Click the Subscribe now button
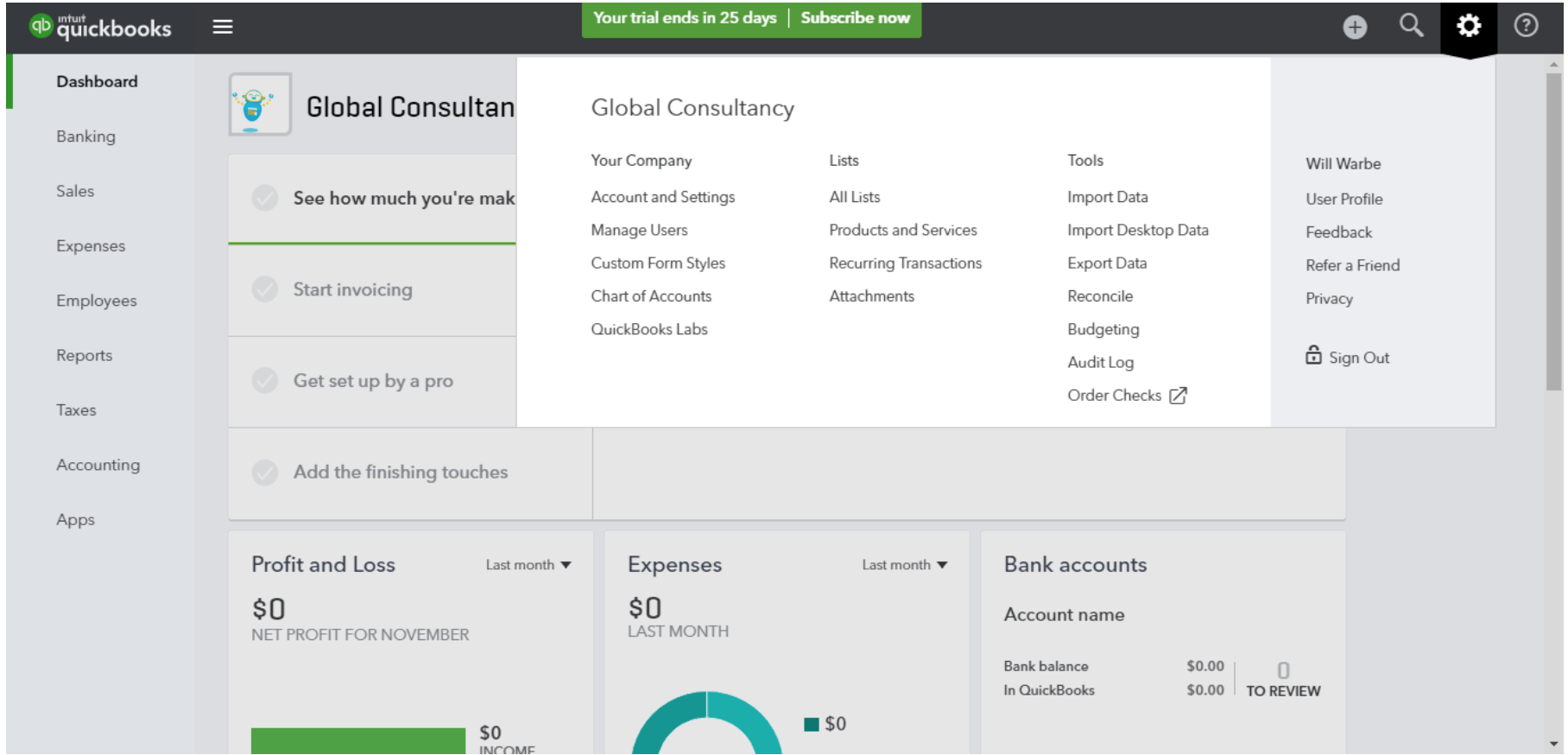 tap(855, 18)
